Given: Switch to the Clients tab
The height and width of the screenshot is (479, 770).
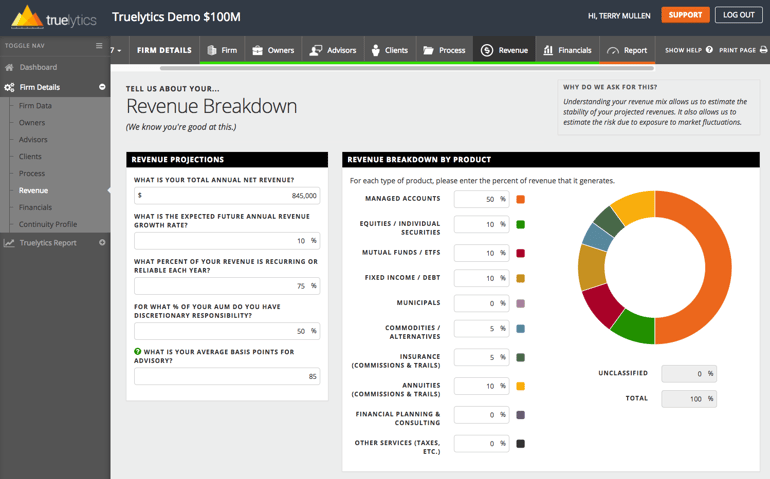Looking at the screenshot, I should pyautogui.click(x=390, y=50).
